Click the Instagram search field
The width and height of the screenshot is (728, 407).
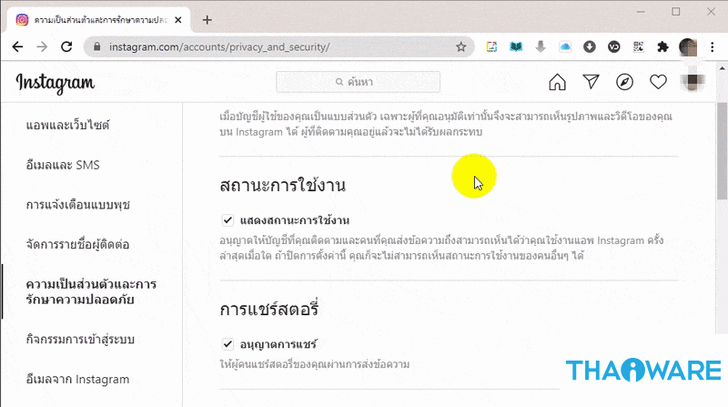point(358,82)
